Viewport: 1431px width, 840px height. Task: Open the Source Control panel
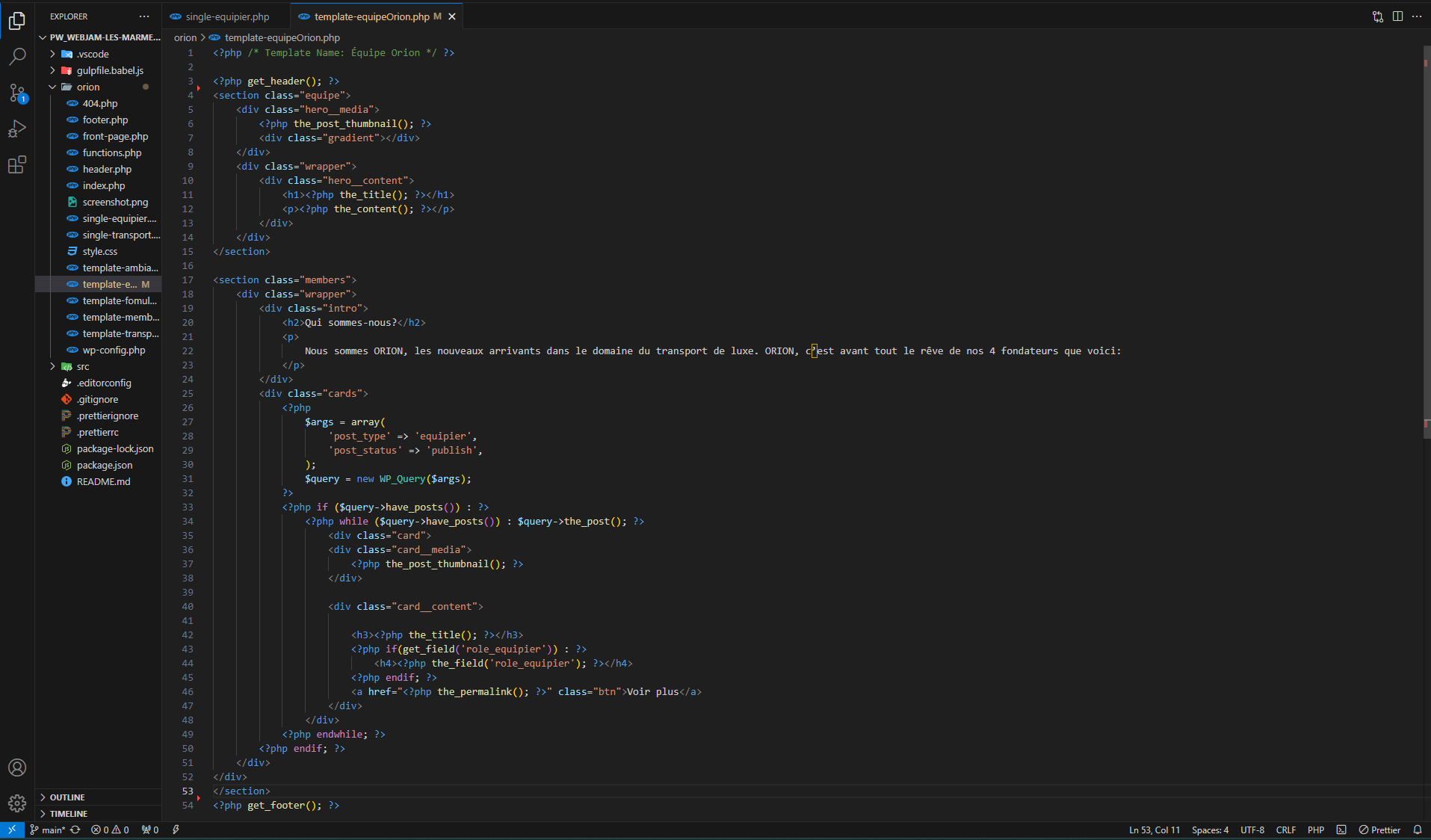[x=16, y=93]
